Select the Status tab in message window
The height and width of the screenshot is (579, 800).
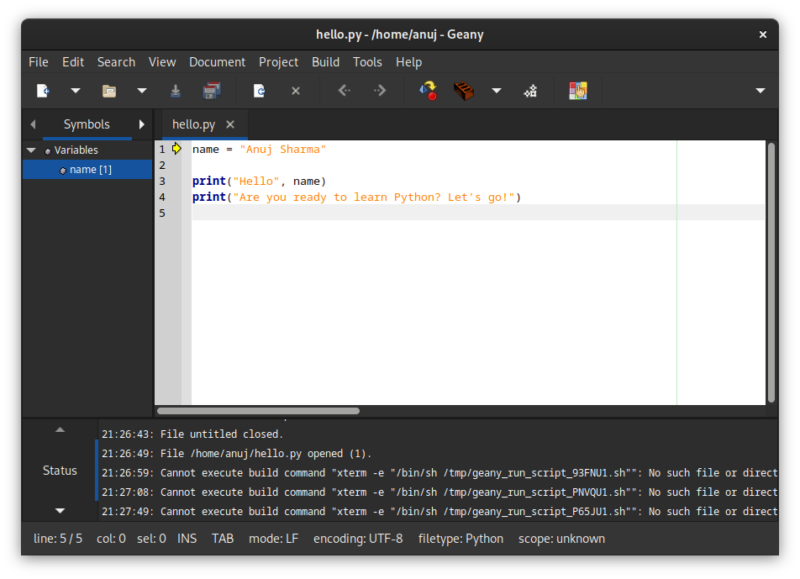[59, 470]
